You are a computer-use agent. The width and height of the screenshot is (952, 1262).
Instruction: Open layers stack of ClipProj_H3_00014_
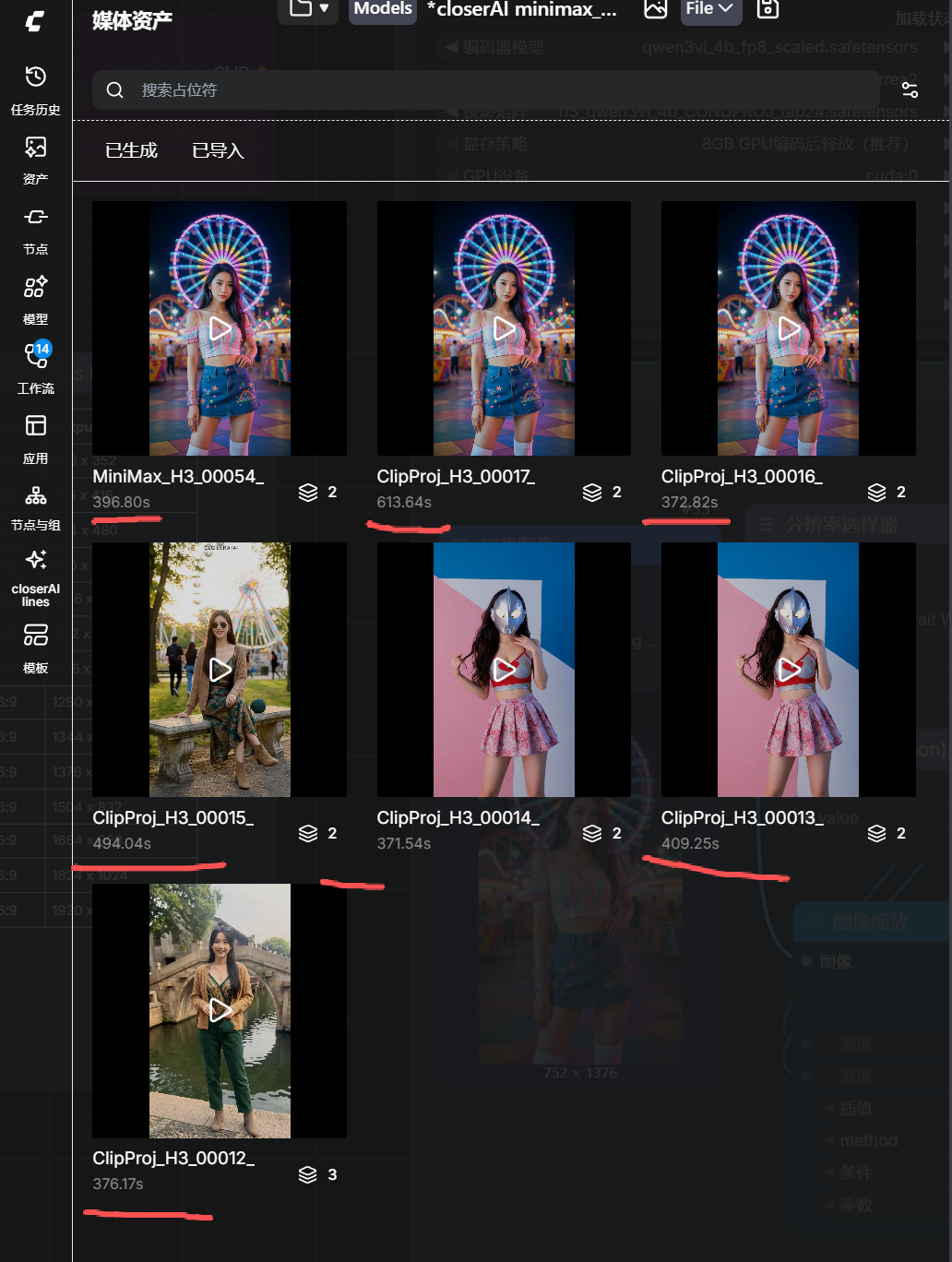point(601,834)
